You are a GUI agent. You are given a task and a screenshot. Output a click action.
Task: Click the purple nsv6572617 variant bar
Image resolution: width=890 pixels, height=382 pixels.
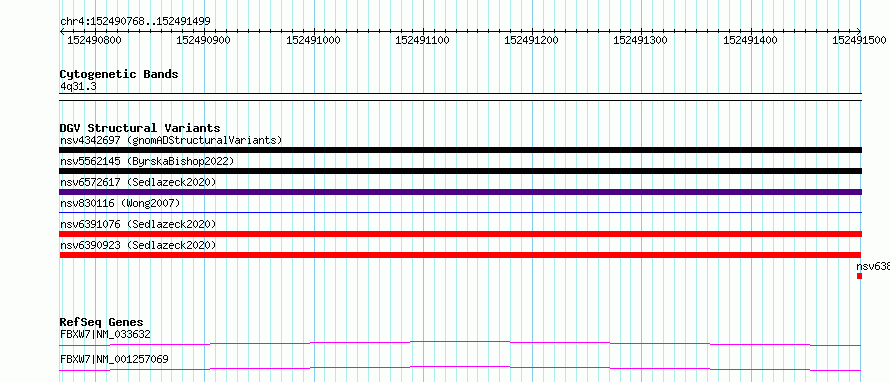460,192
